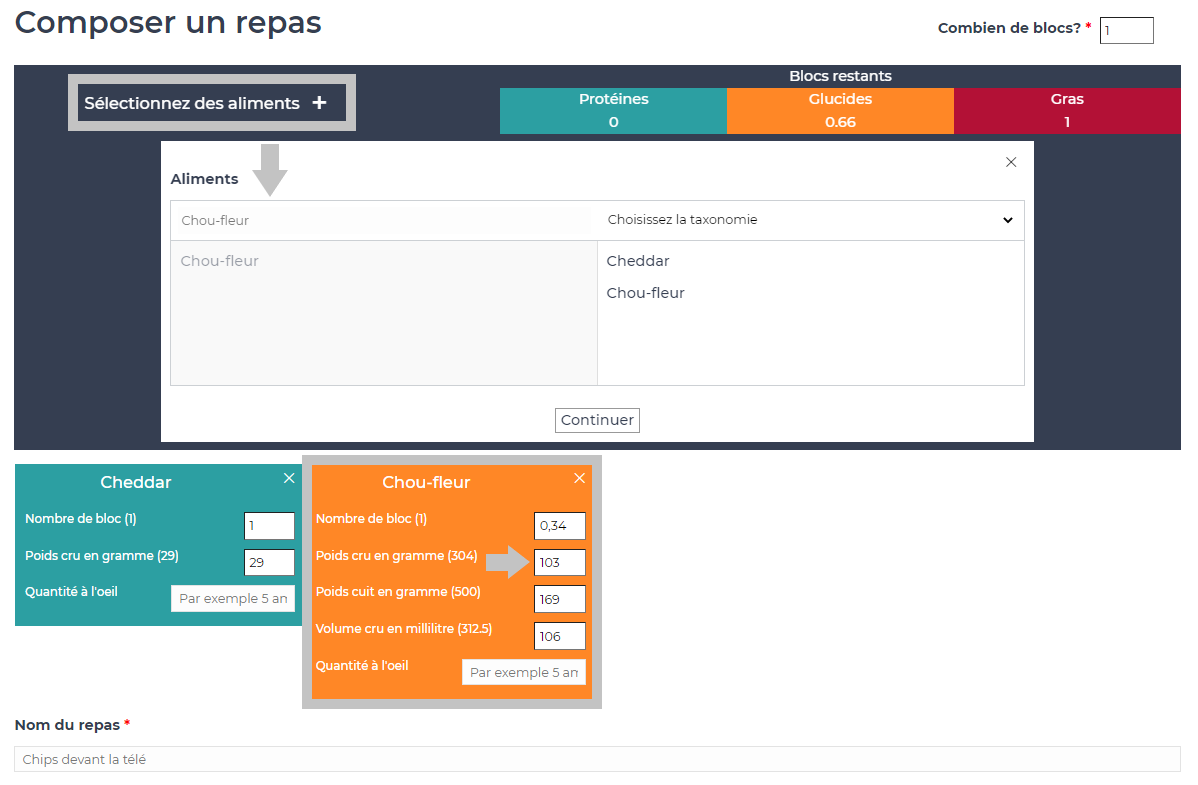Close the Aliments selection panel
1198x785 pixels.
coord(1010,162)
